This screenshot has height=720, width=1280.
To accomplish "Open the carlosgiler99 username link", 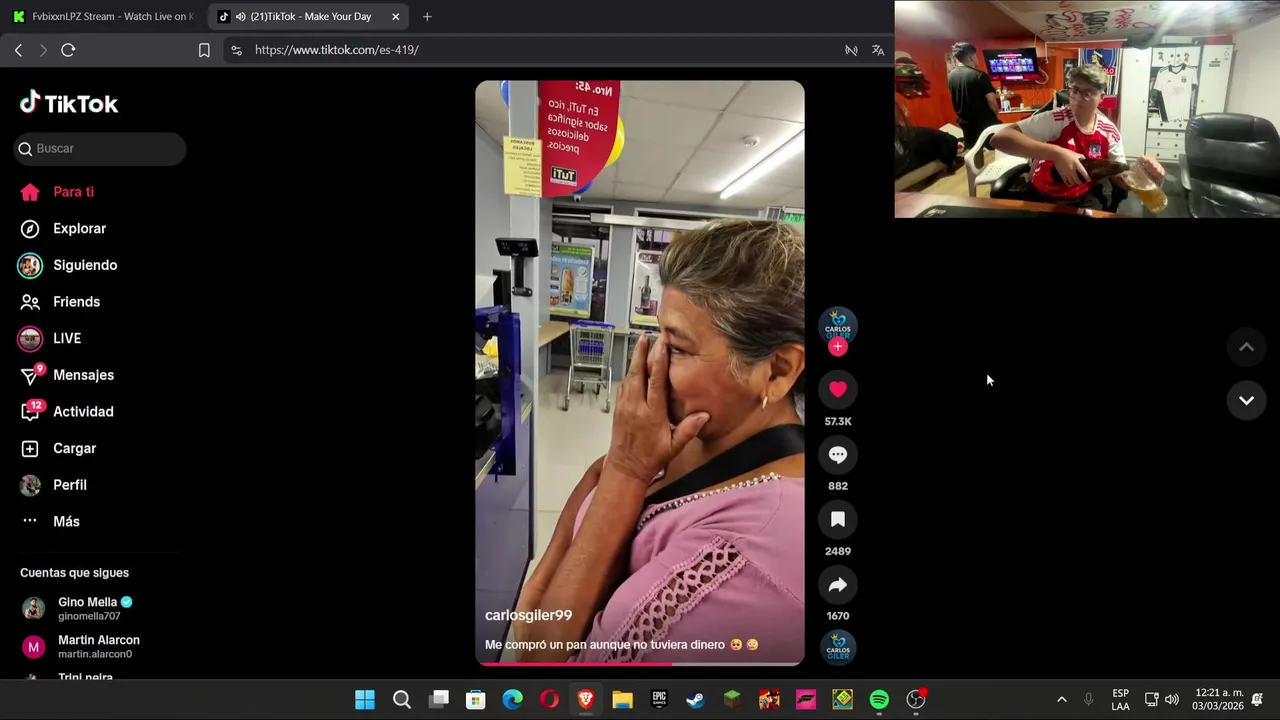I will pyautogui.click(x=528, y=615).
